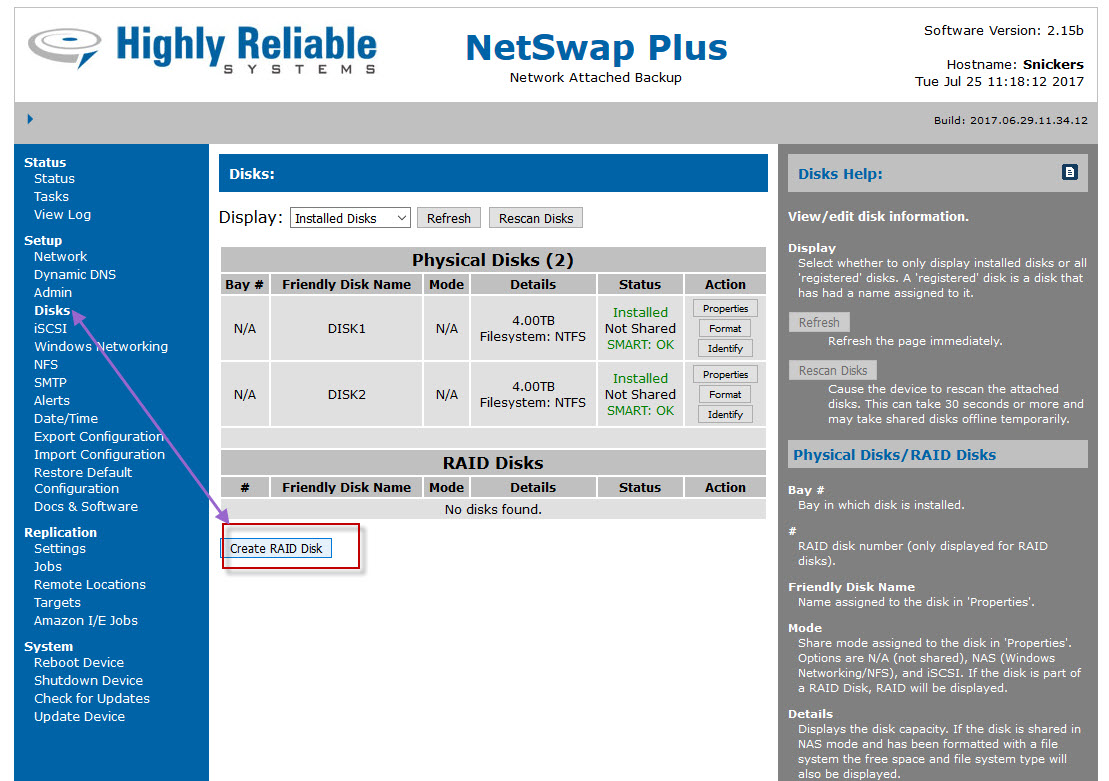Click the 'No disks found.' row
The image size is (1109, 781).
click(493, 509)
